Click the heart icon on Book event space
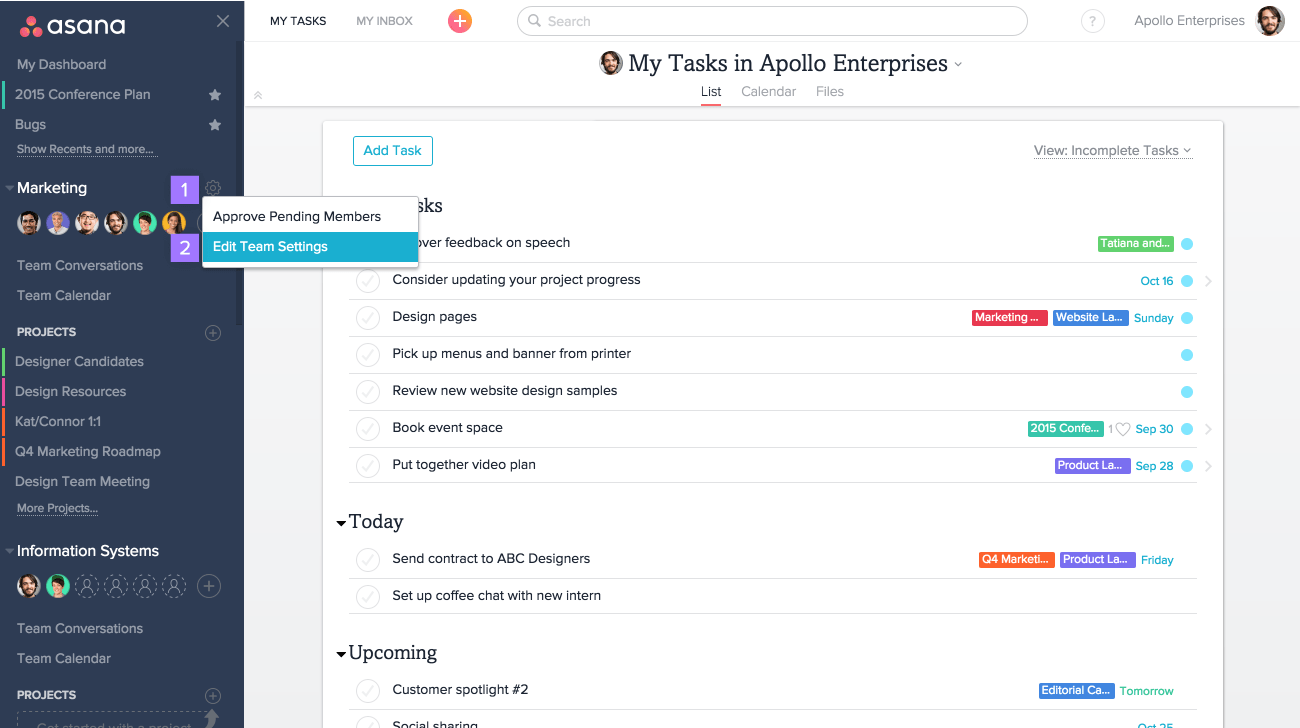Viewport: 1300px width, 728px height. [x=1123, y=429]
